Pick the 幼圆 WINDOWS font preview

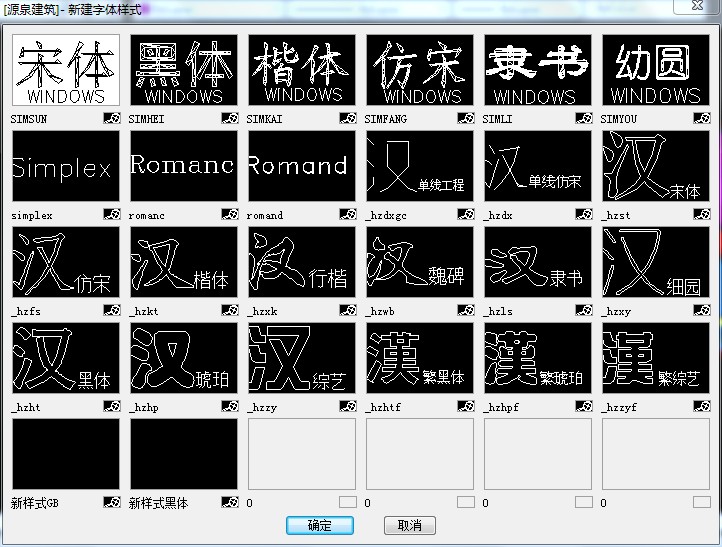coord(656,70)
